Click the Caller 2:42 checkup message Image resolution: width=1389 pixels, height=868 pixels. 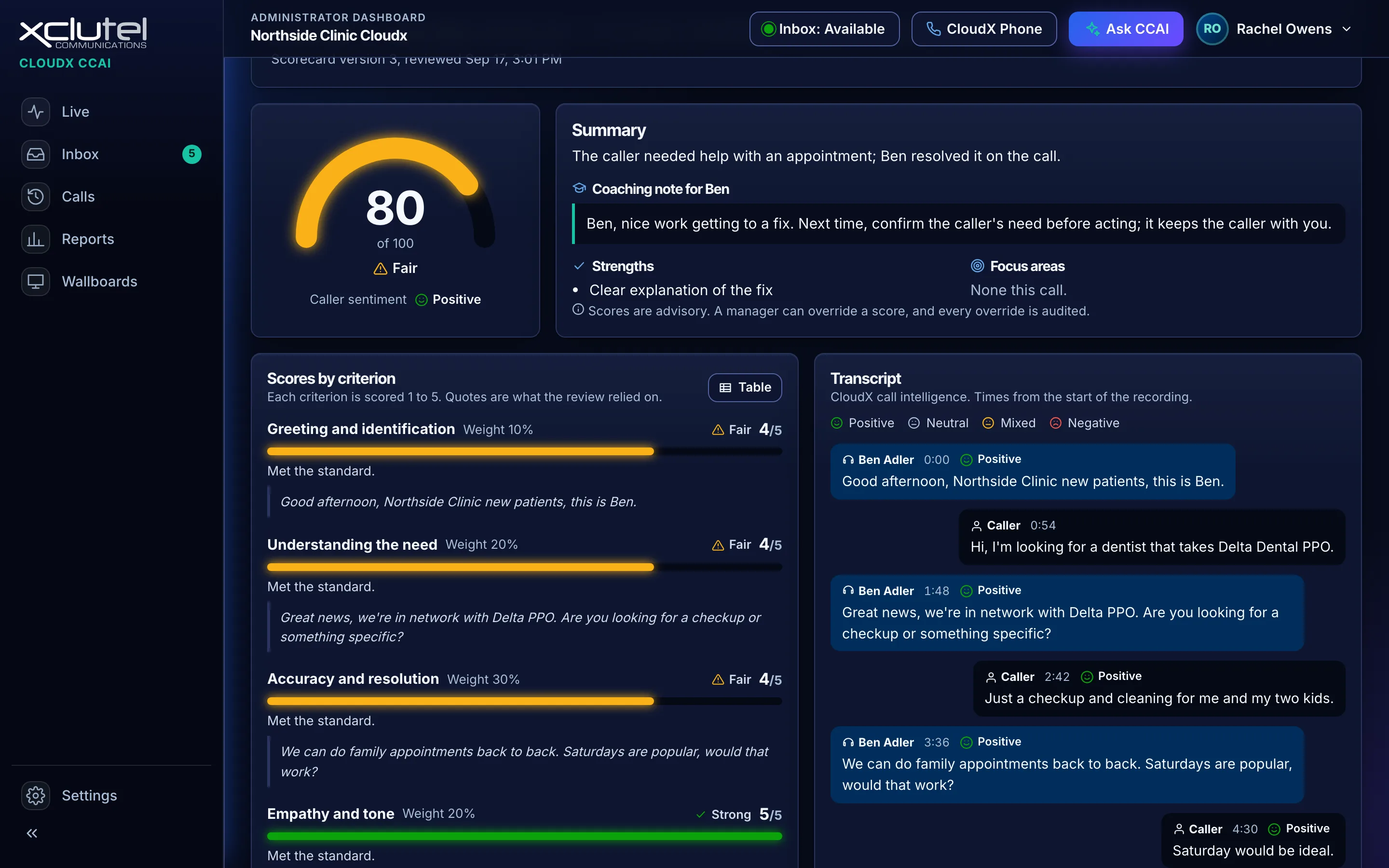click(1159, 688)
